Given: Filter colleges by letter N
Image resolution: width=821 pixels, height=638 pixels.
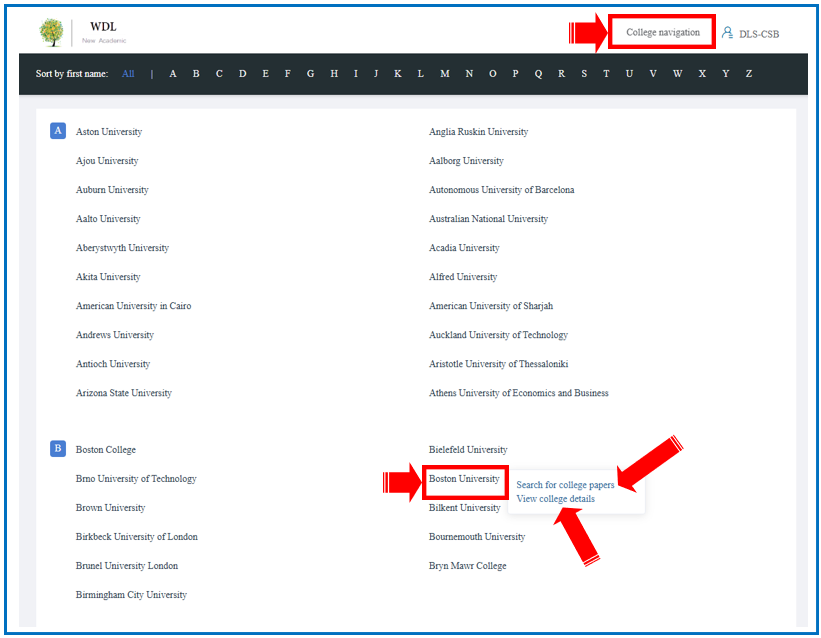Looking at the screenshot, I should (469, 74).
